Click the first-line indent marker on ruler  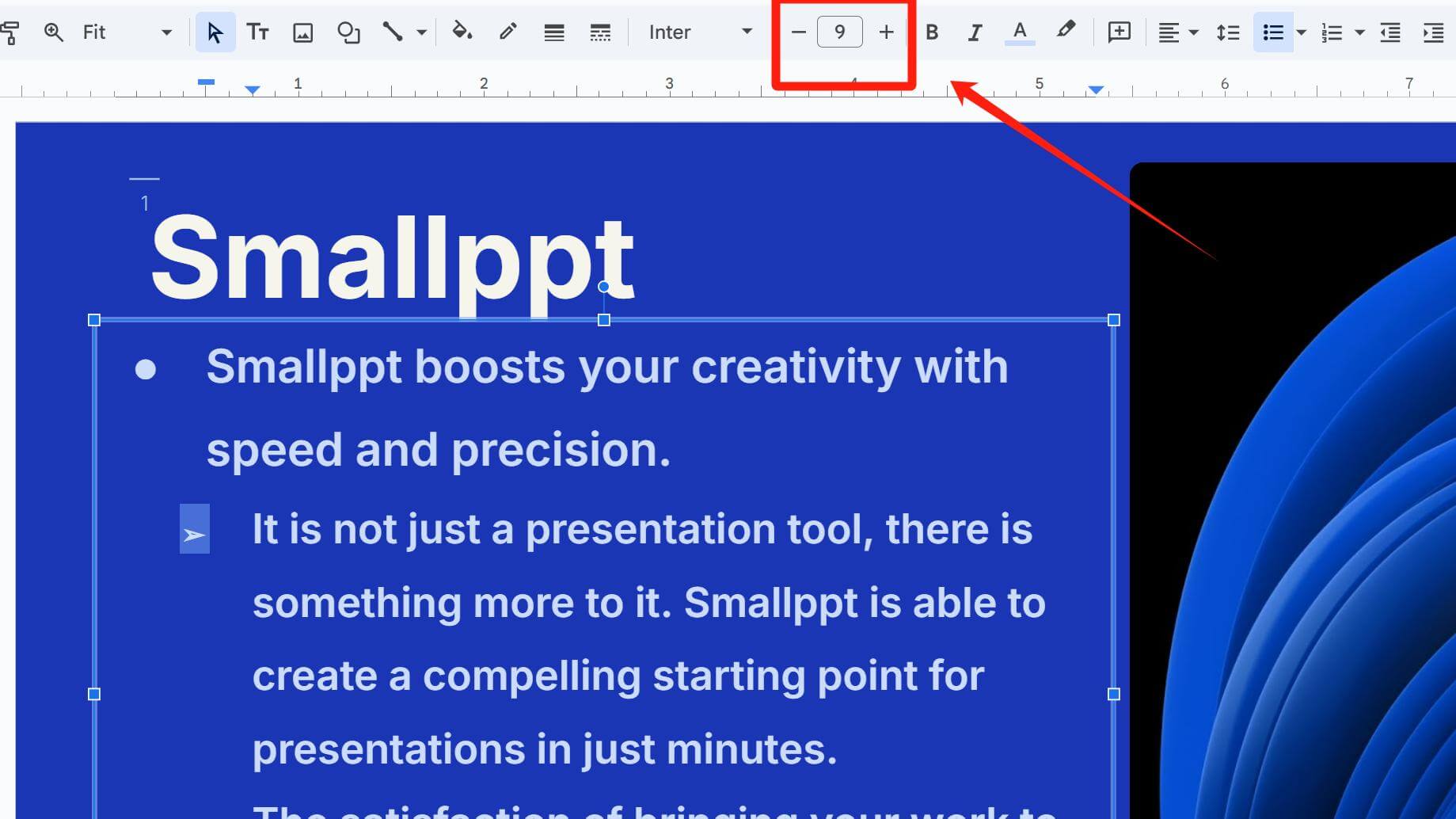[x=206, y=82]
